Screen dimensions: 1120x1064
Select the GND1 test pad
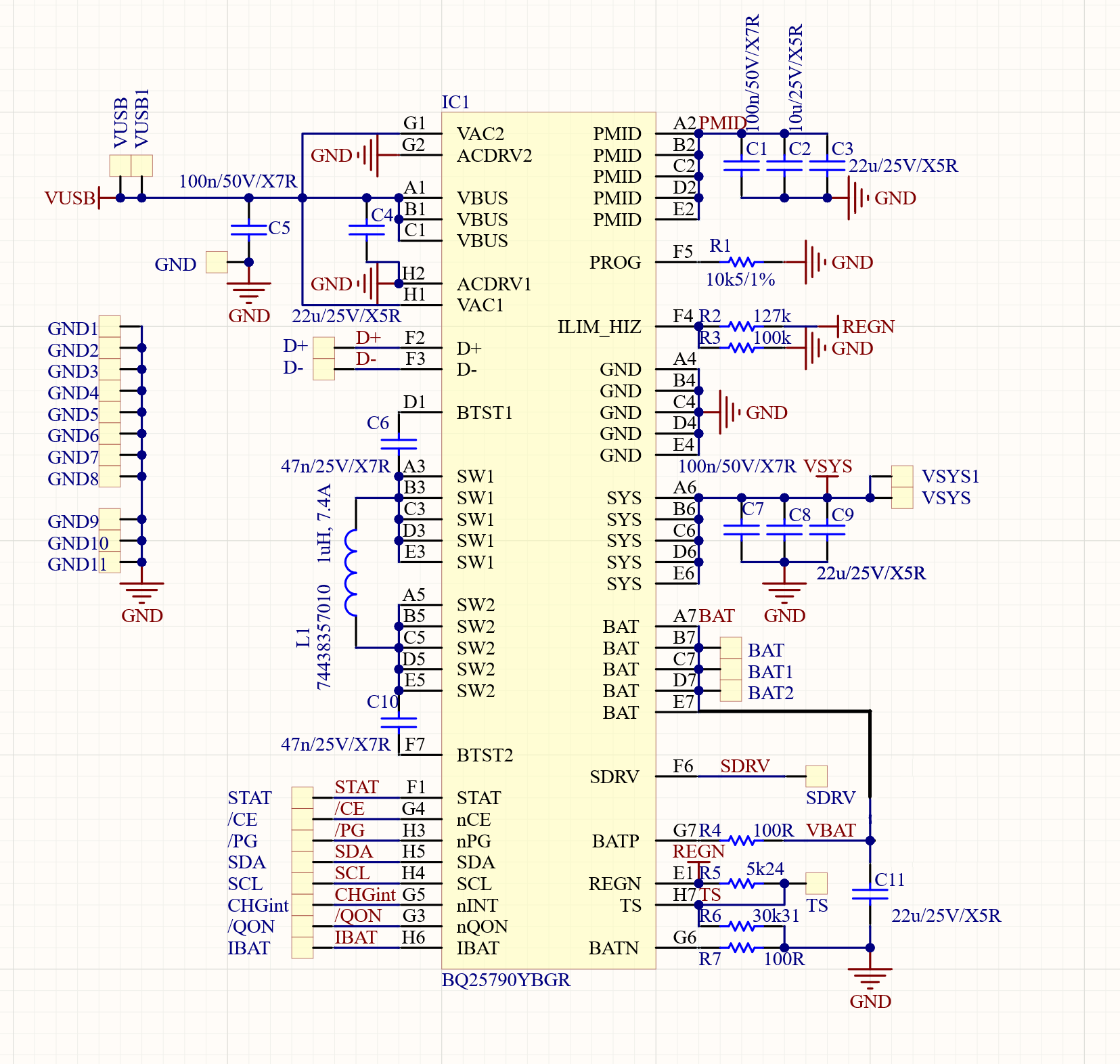pyautogui.click(x=109, y=326)
